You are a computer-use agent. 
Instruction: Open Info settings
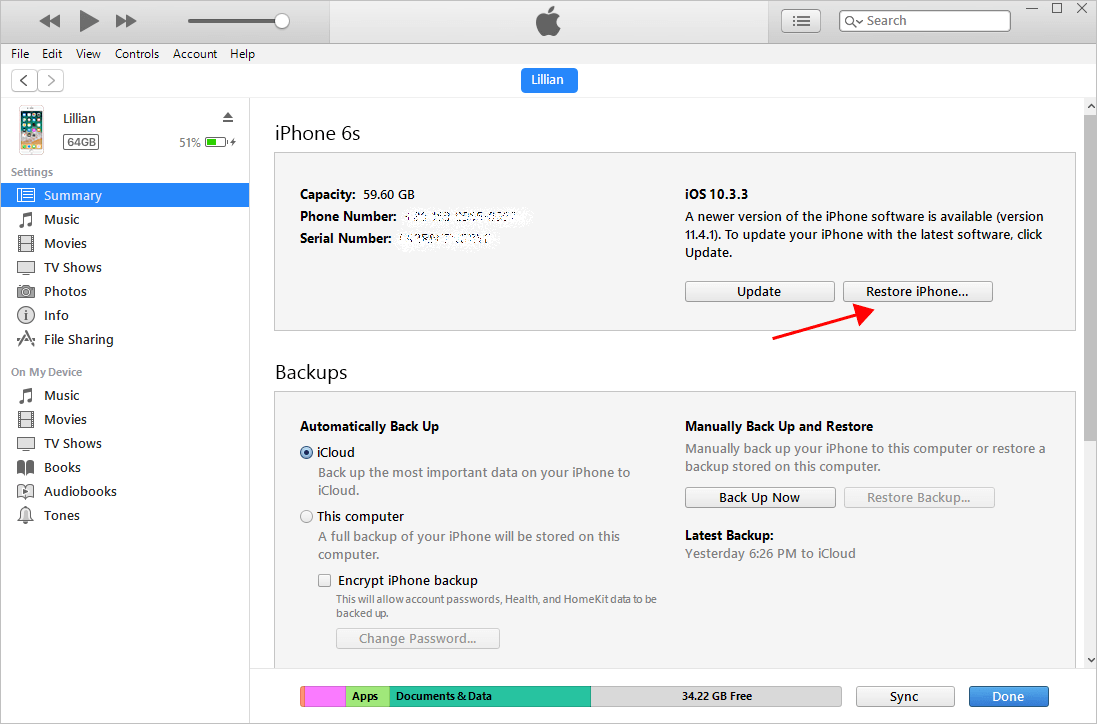125,315
